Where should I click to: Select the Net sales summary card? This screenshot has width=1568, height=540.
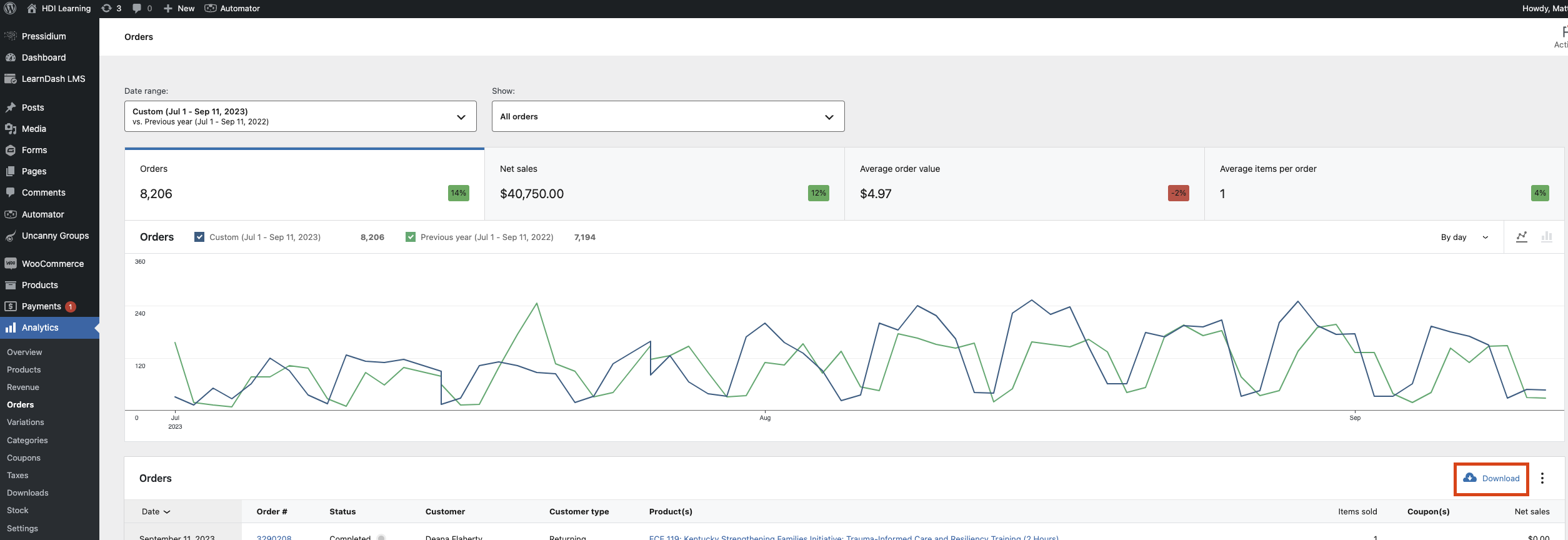point(664,184)
